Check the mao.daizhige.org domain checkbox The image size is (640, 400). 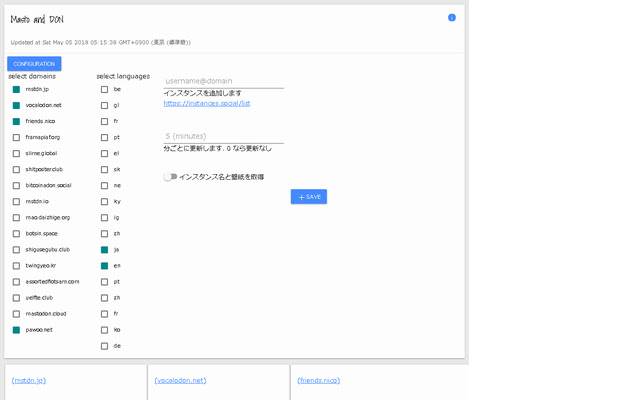(x=16, y=218)
